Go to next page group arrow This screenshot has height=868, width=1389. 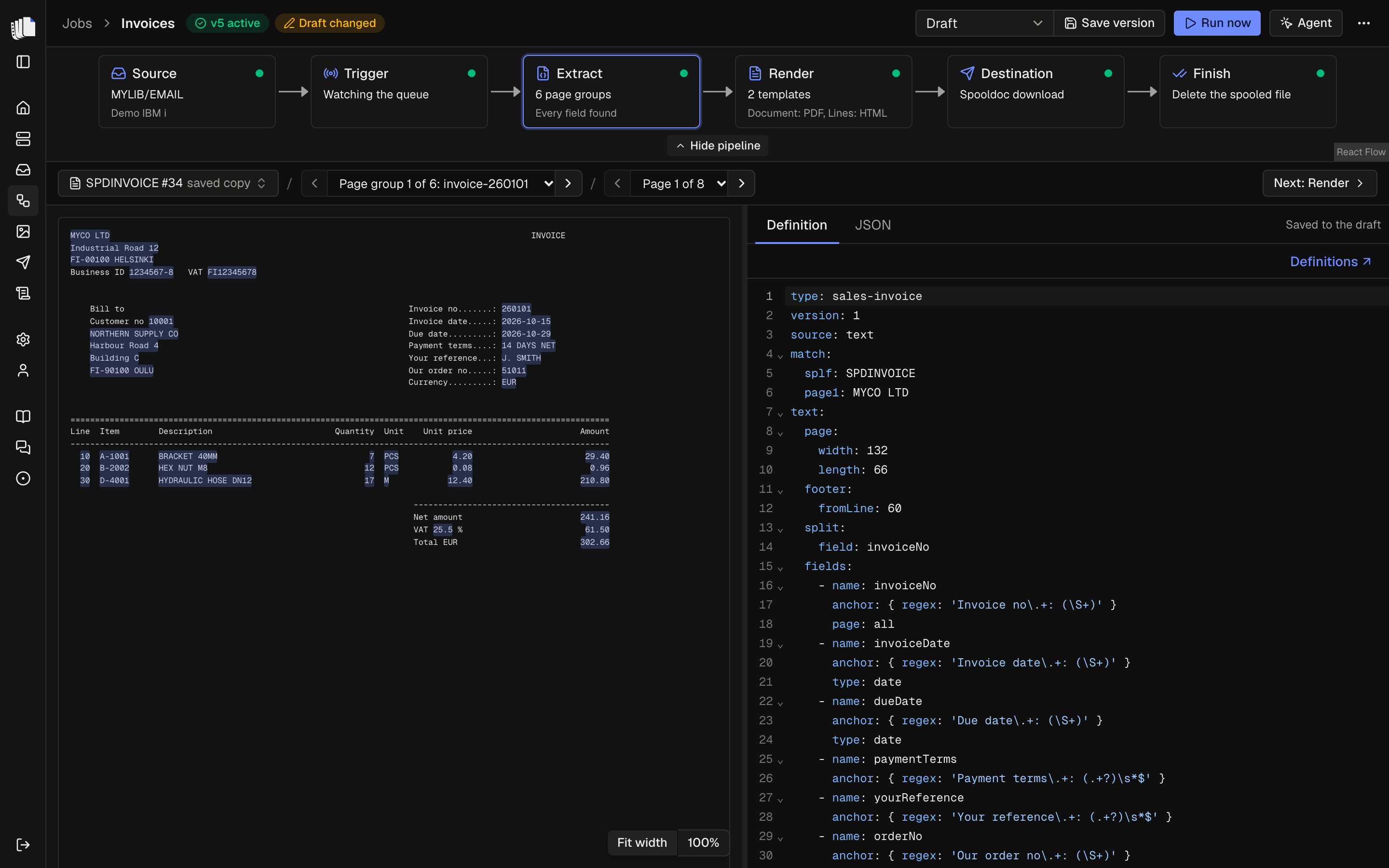click(568, 183)
